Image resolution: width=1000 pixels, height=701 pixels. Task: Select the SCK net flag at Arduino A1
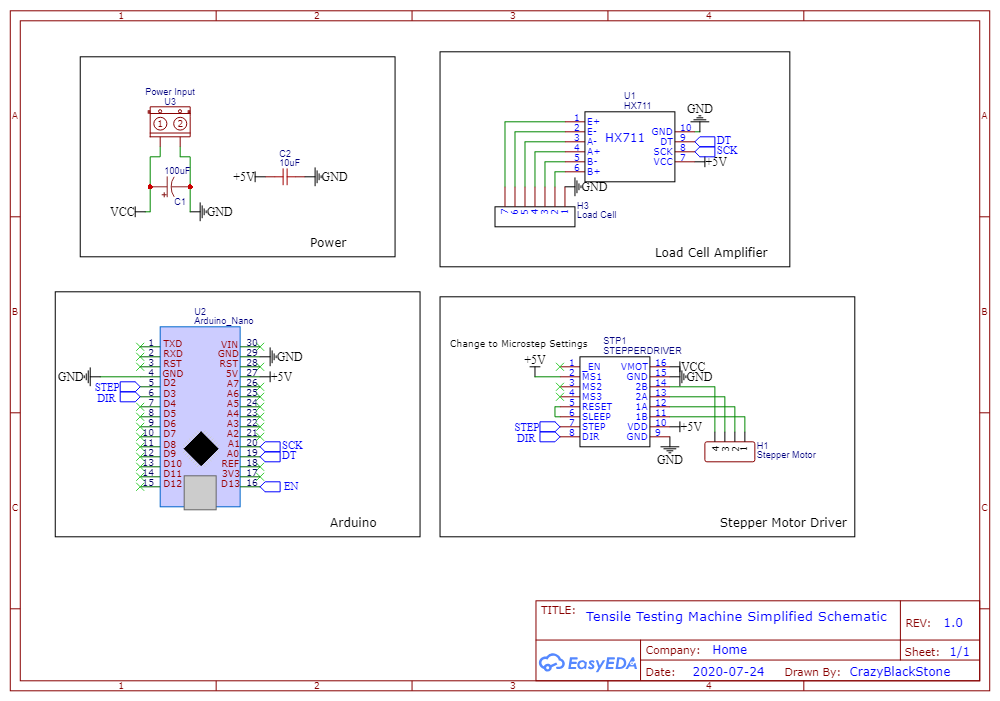[282, 445]
